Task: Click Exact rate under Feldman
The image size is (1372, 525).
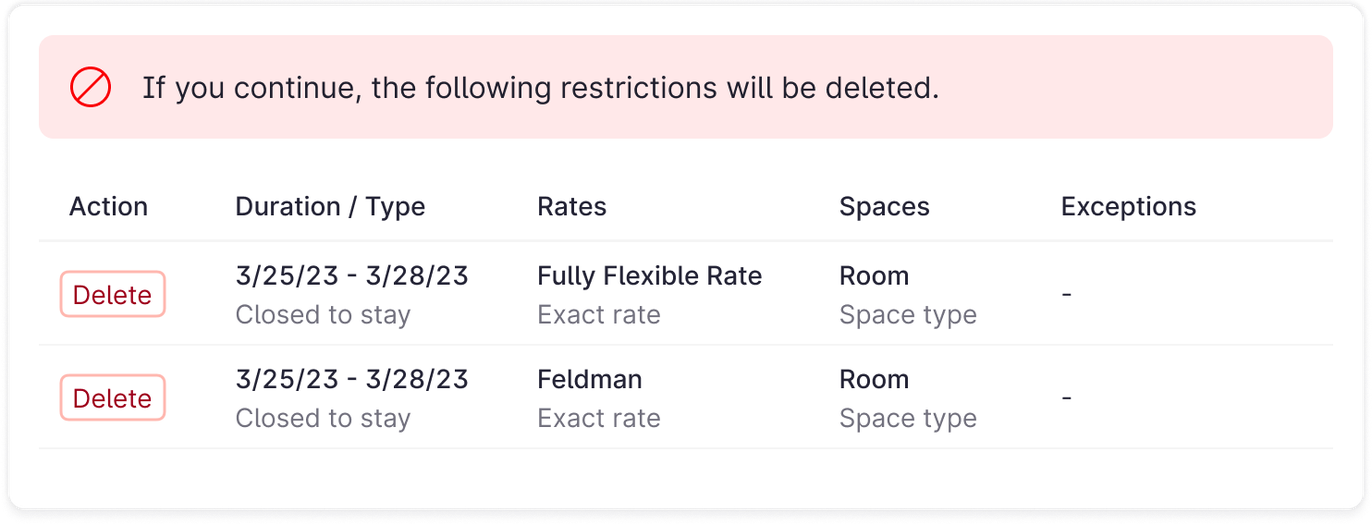Action: (599, 418)
